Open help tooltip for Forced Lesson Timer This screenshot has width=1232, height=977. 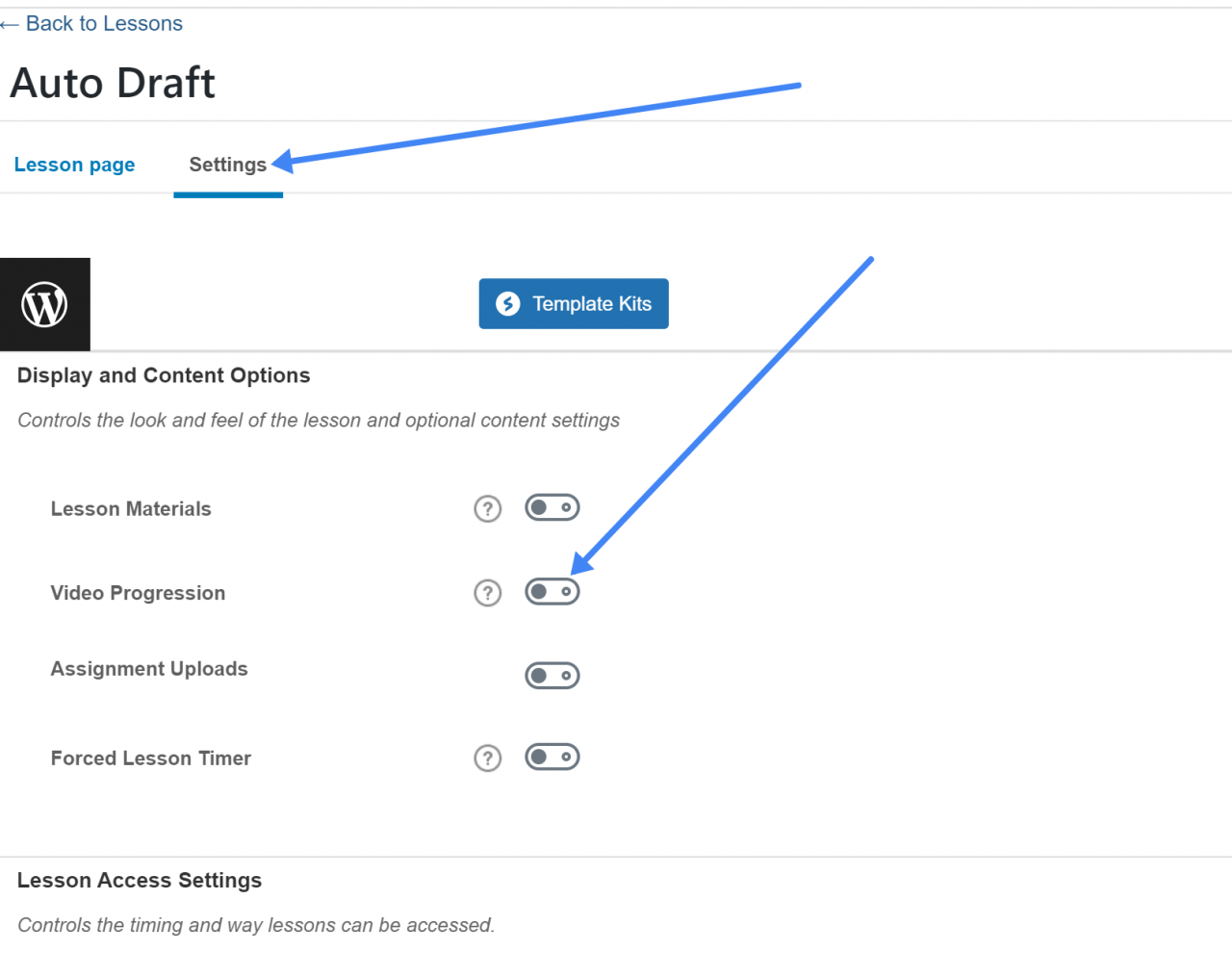point(488,758)
